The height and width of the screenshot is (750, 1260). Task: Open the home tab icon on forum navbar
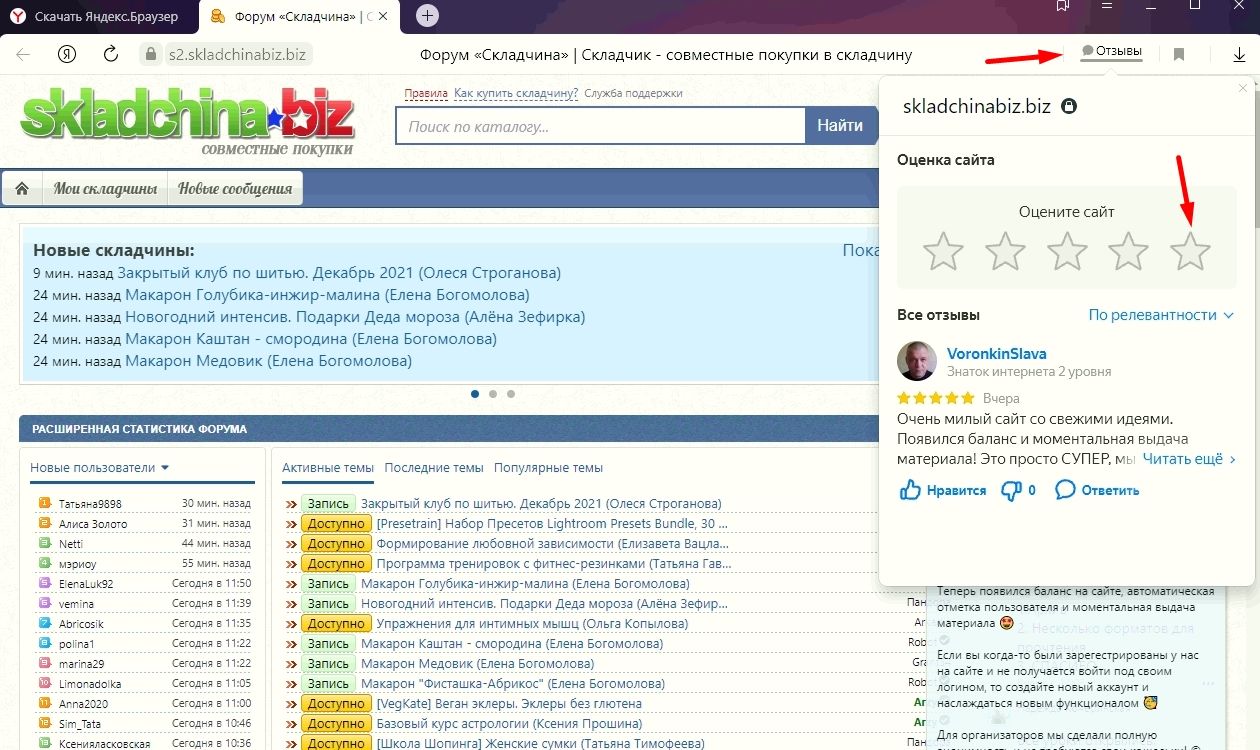tap(22, 187)
